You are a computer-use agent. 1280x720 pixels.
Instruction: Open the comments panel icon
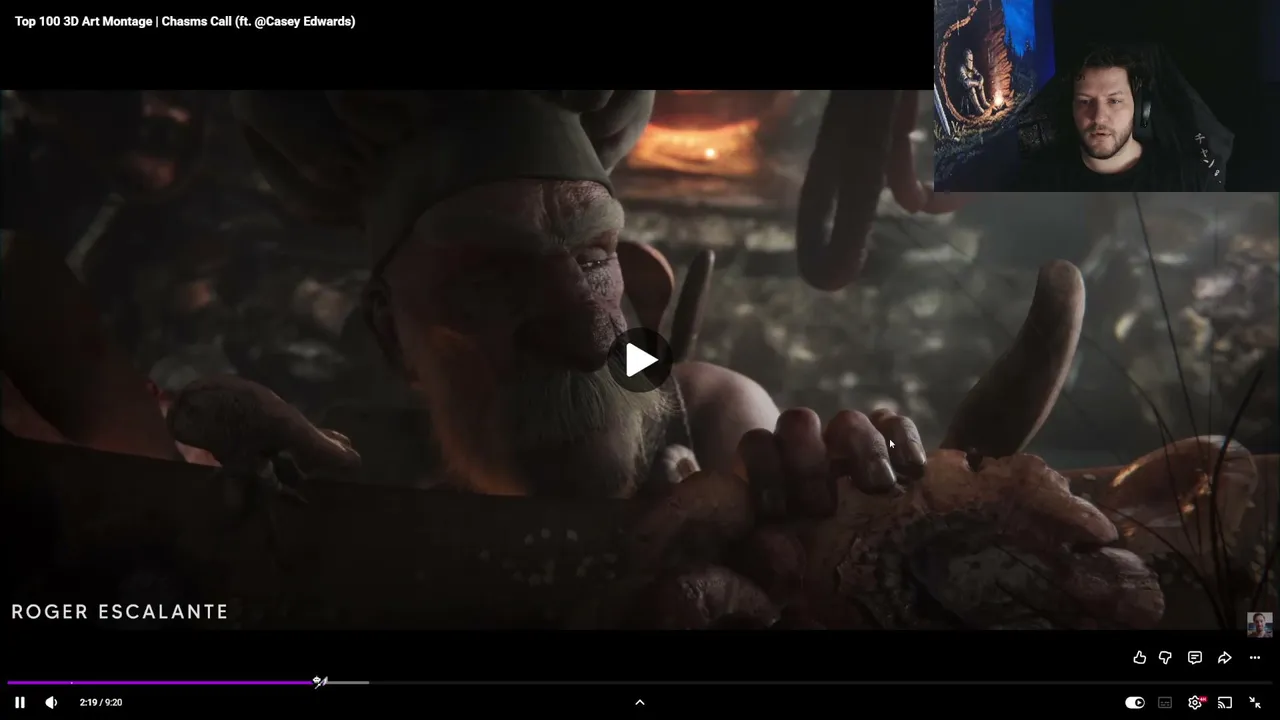tap(1195, 657)
